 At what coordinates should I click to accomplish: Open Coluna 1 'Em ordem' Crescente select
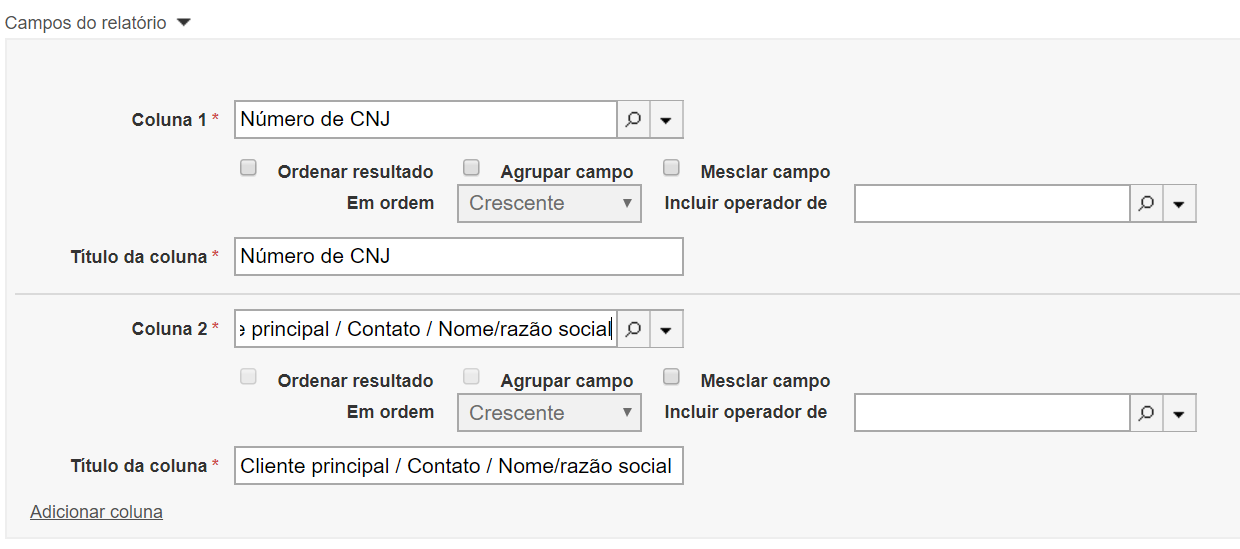pyautogui.click(x=549, y=203)
